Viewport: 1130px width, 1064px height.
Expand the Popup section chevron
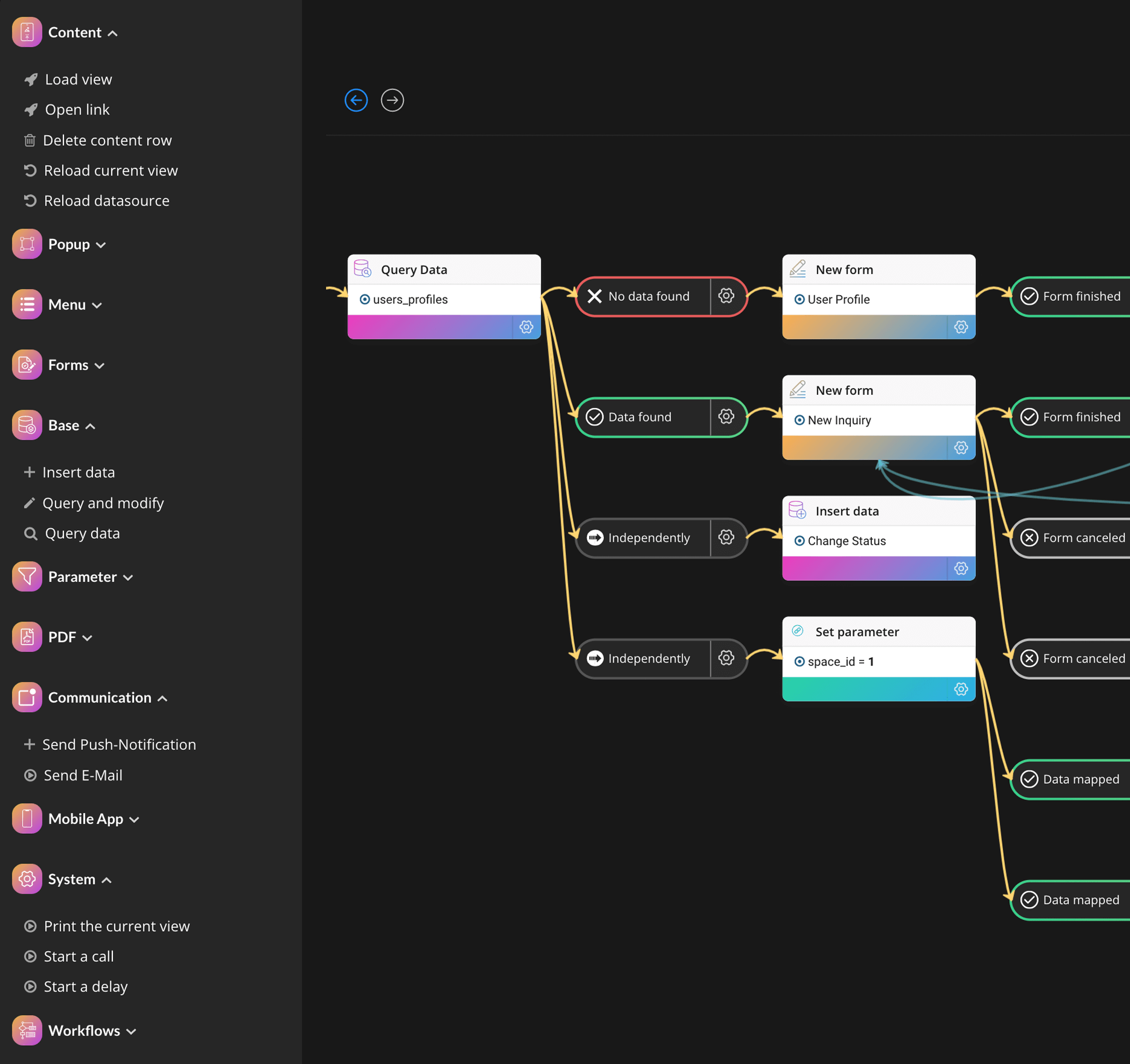pos(101,245)
